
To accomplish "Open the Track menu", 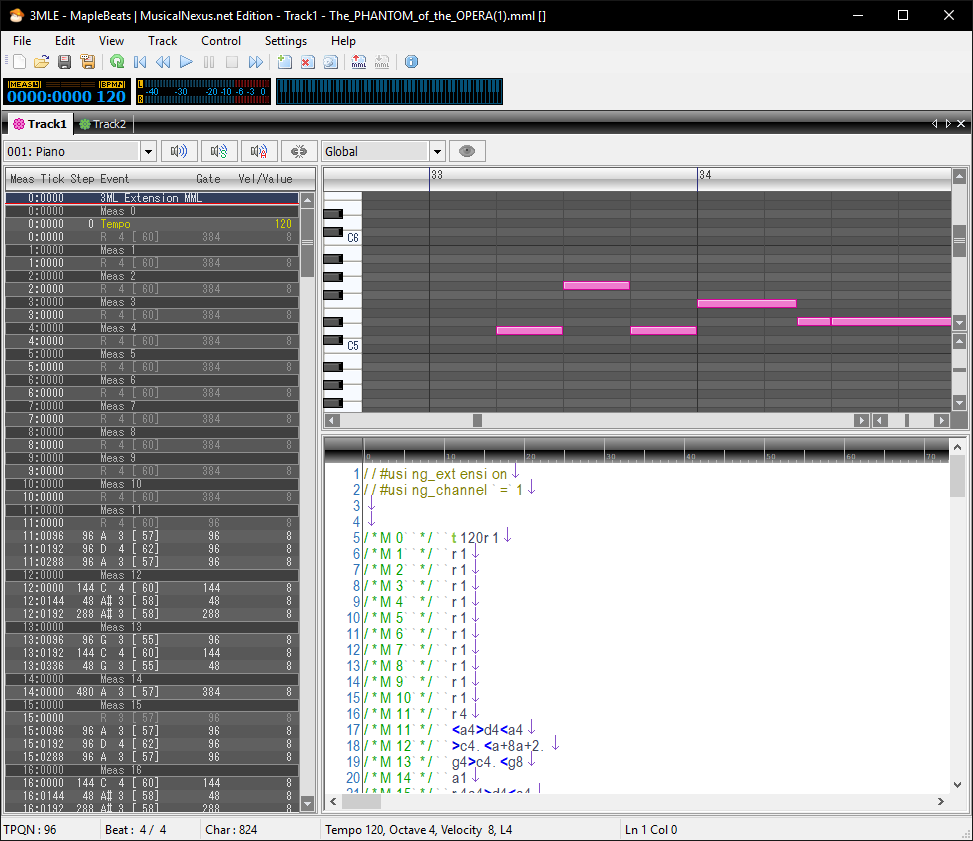I will coord(163,40).
